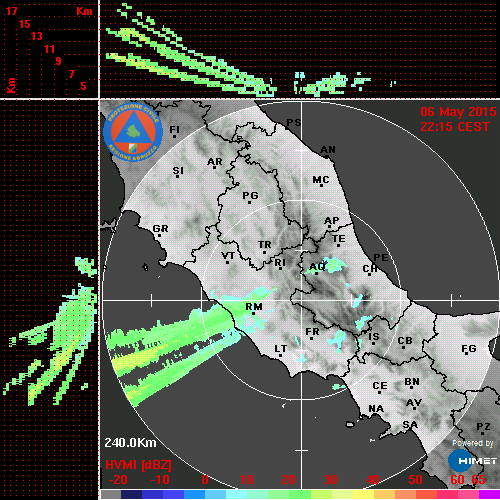Click the "HVMI [dBZ]" scale title
The height and width of the screenshot is (500, 500).
point(138,465)
